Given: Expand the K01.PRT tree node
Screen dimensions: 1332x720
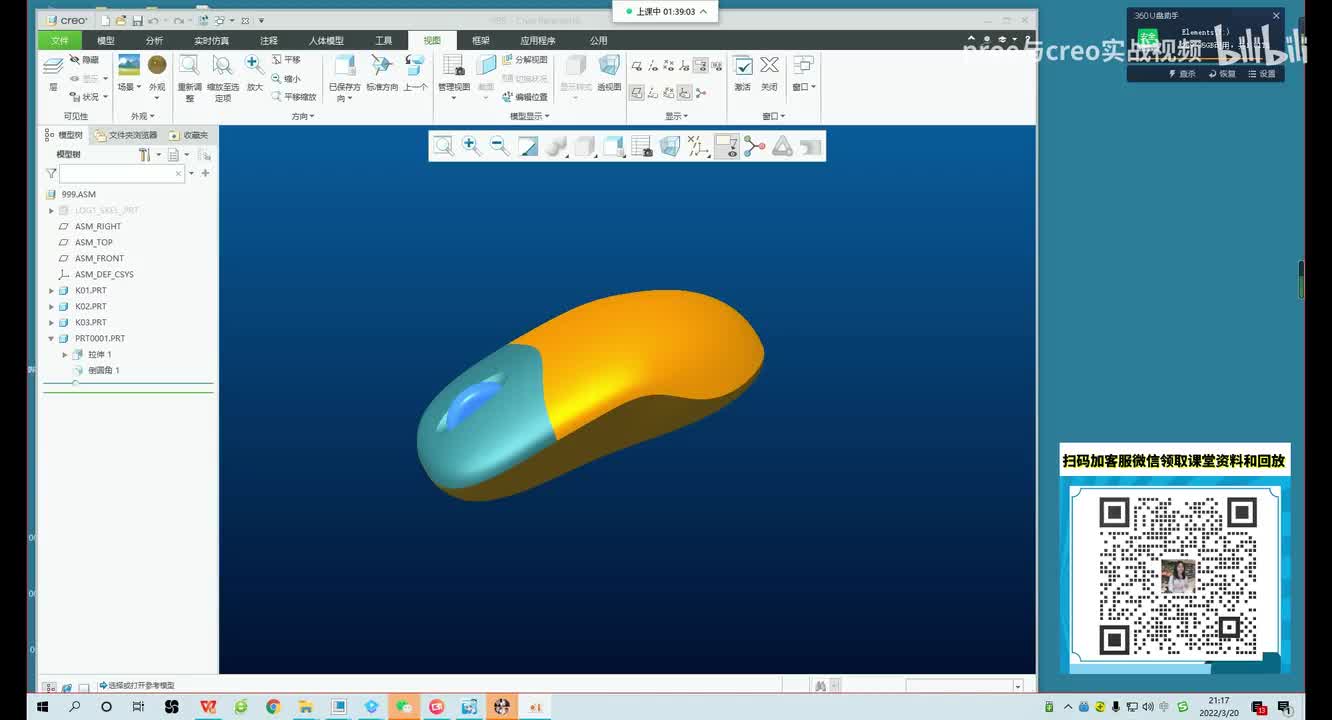Looking at the screenshot, I should pos(51,291).
